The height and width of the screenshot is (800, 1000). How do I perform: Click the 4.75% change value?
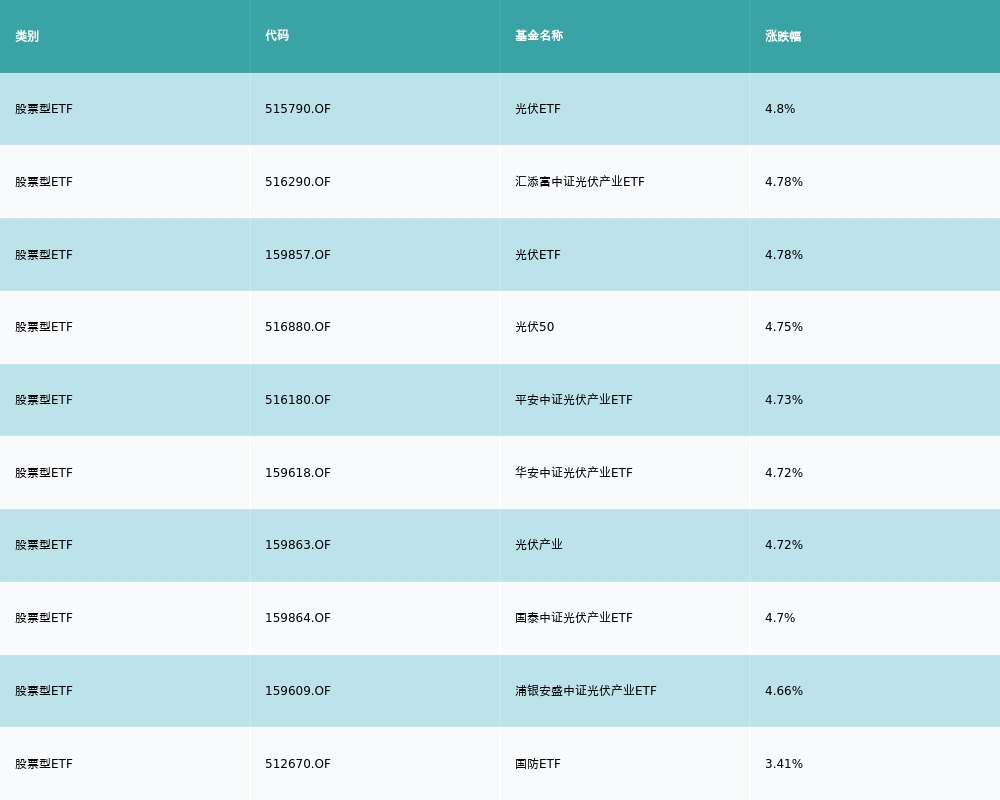point(784,327)
